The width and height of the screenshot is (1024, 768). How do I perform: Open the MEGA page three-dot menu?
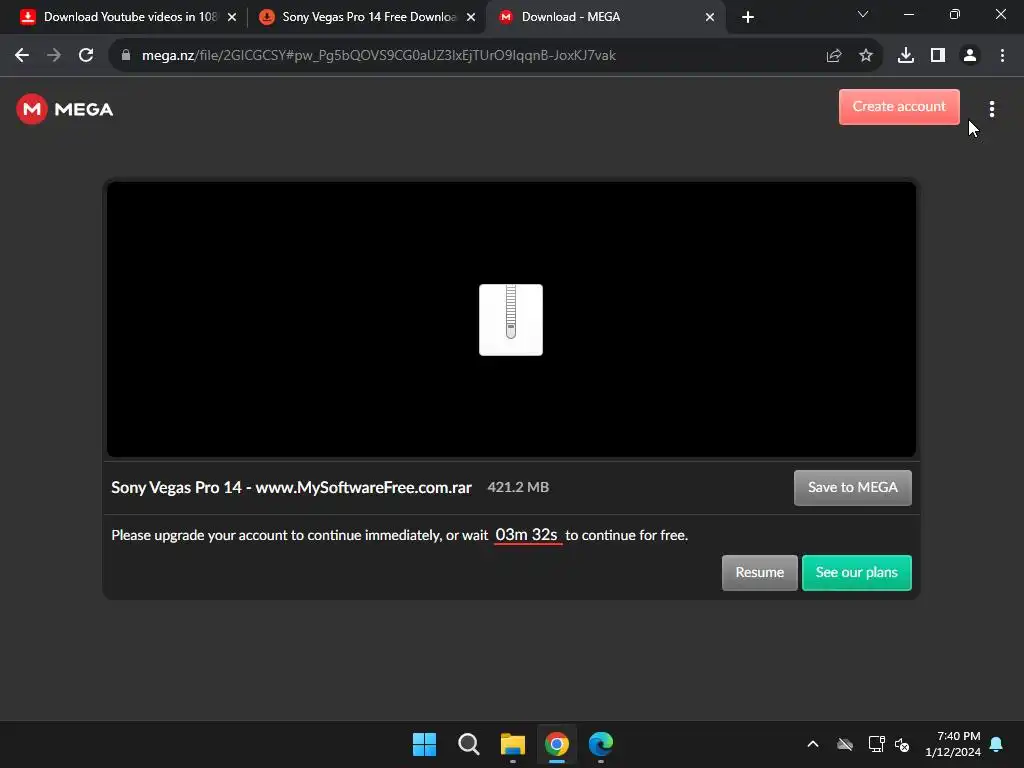991,109
